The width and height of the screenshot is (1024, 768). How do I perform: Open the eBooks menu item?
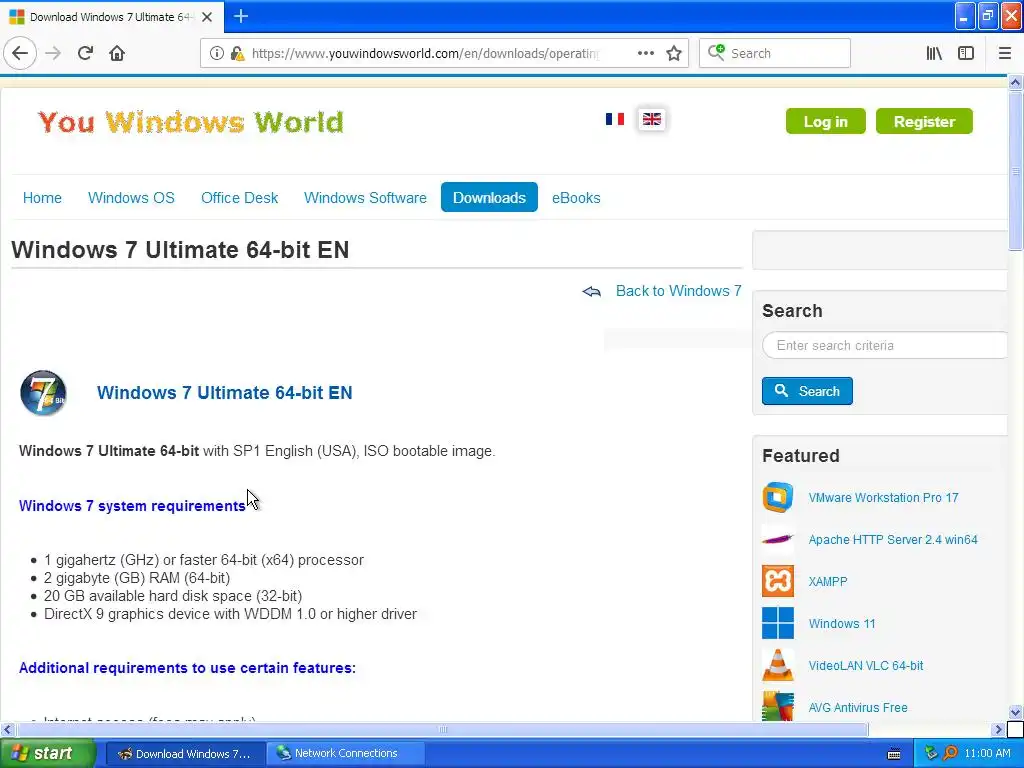[576, 198]
